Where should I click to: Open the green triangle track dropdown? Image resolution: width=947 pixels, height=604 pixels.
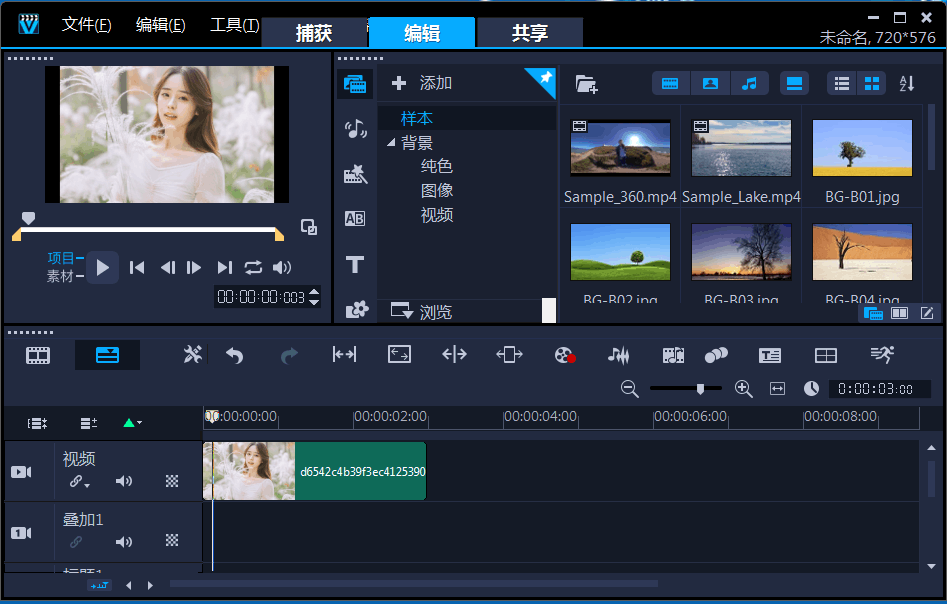click(x=132, y=423)
